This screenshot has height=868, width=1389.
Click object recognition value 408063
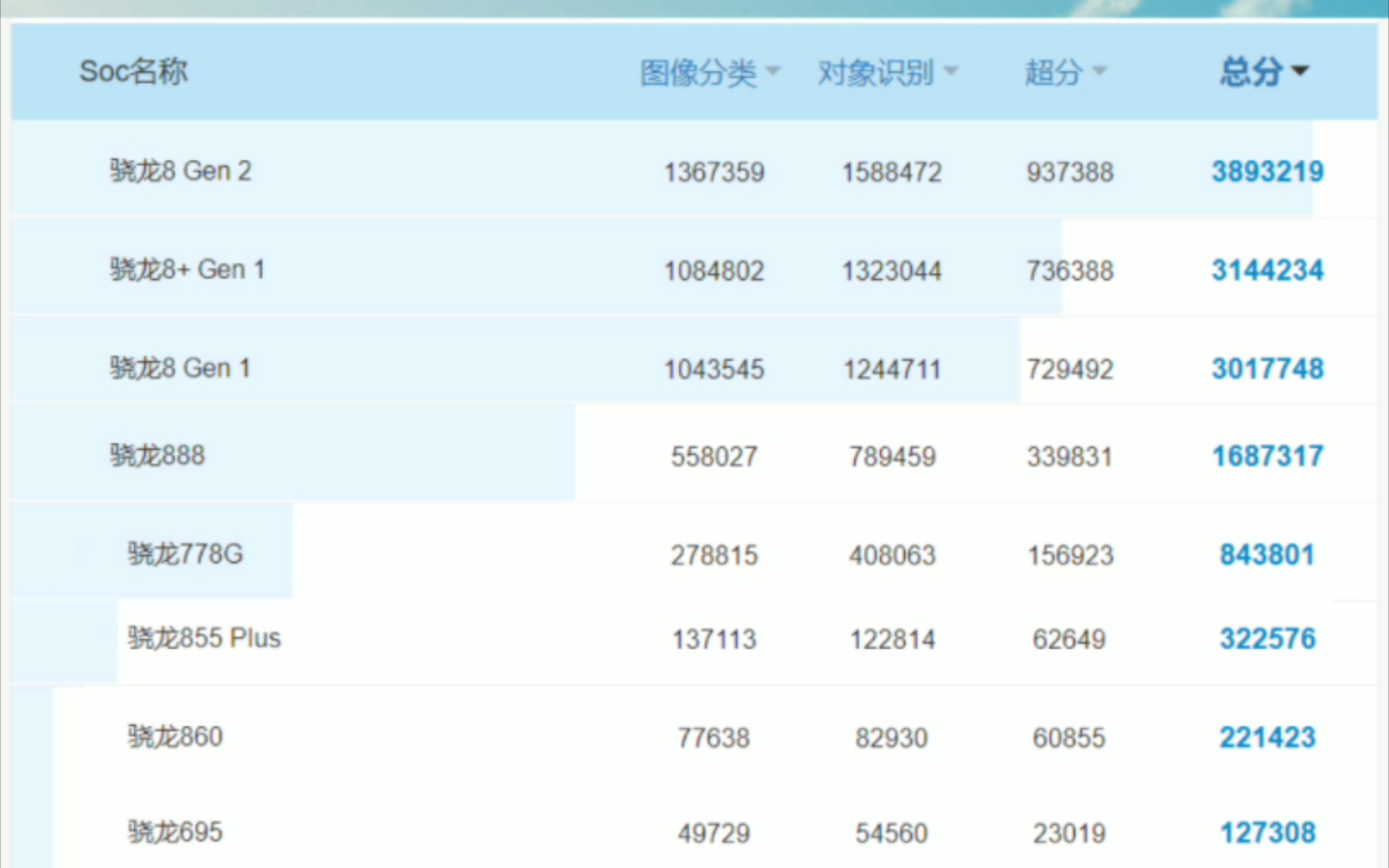pos(892,555)
